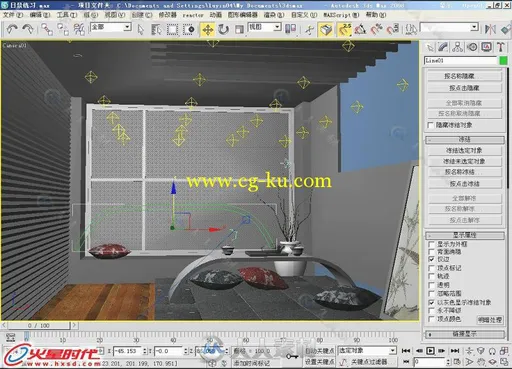The height and width of the screenshot is (369, 512).
Task: Enable the 忽略范围 checkbox
Action: (x=431, y=294)
